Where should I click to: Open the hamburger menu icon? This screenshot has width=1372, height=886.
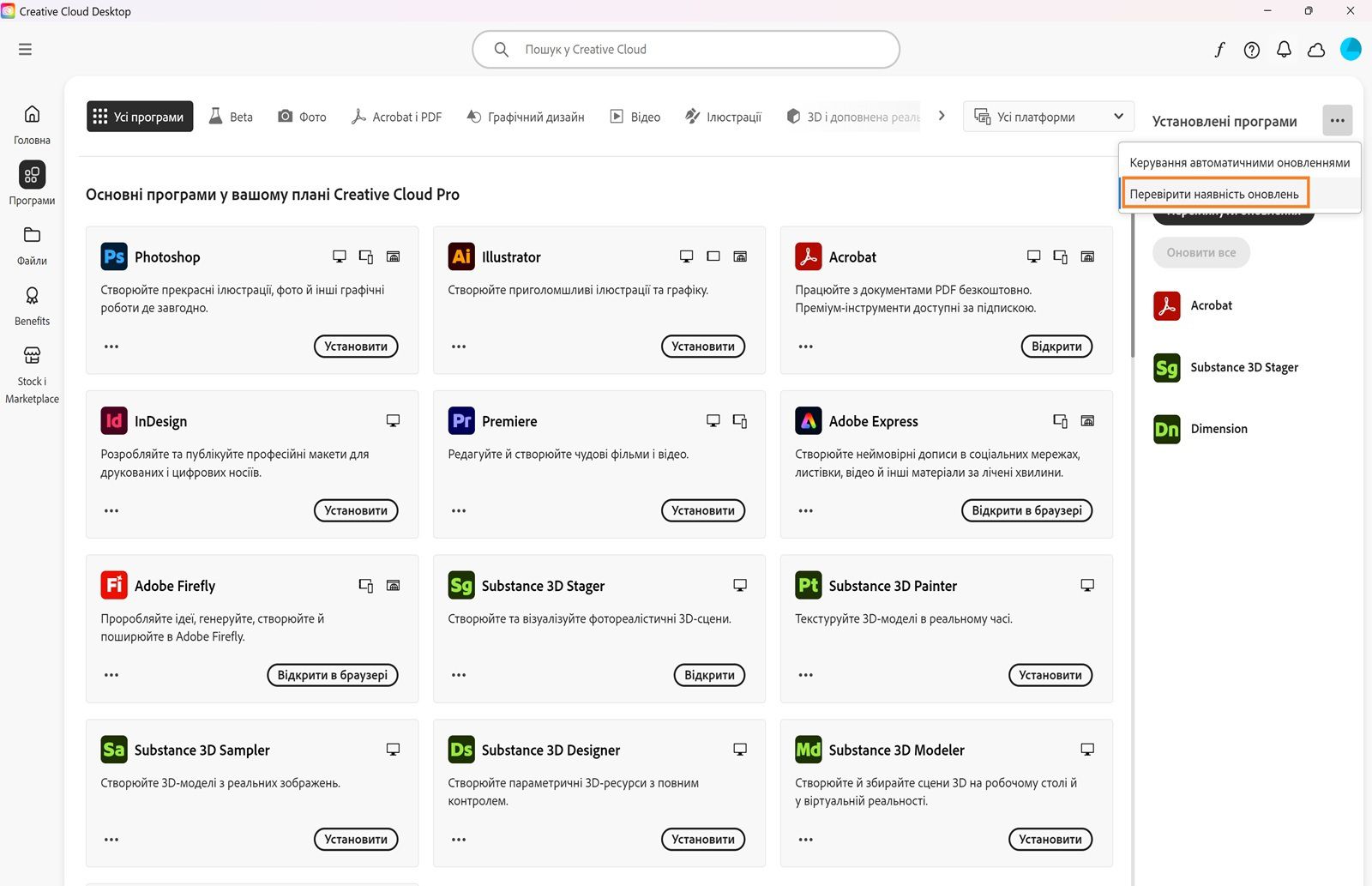click(25, 50)
